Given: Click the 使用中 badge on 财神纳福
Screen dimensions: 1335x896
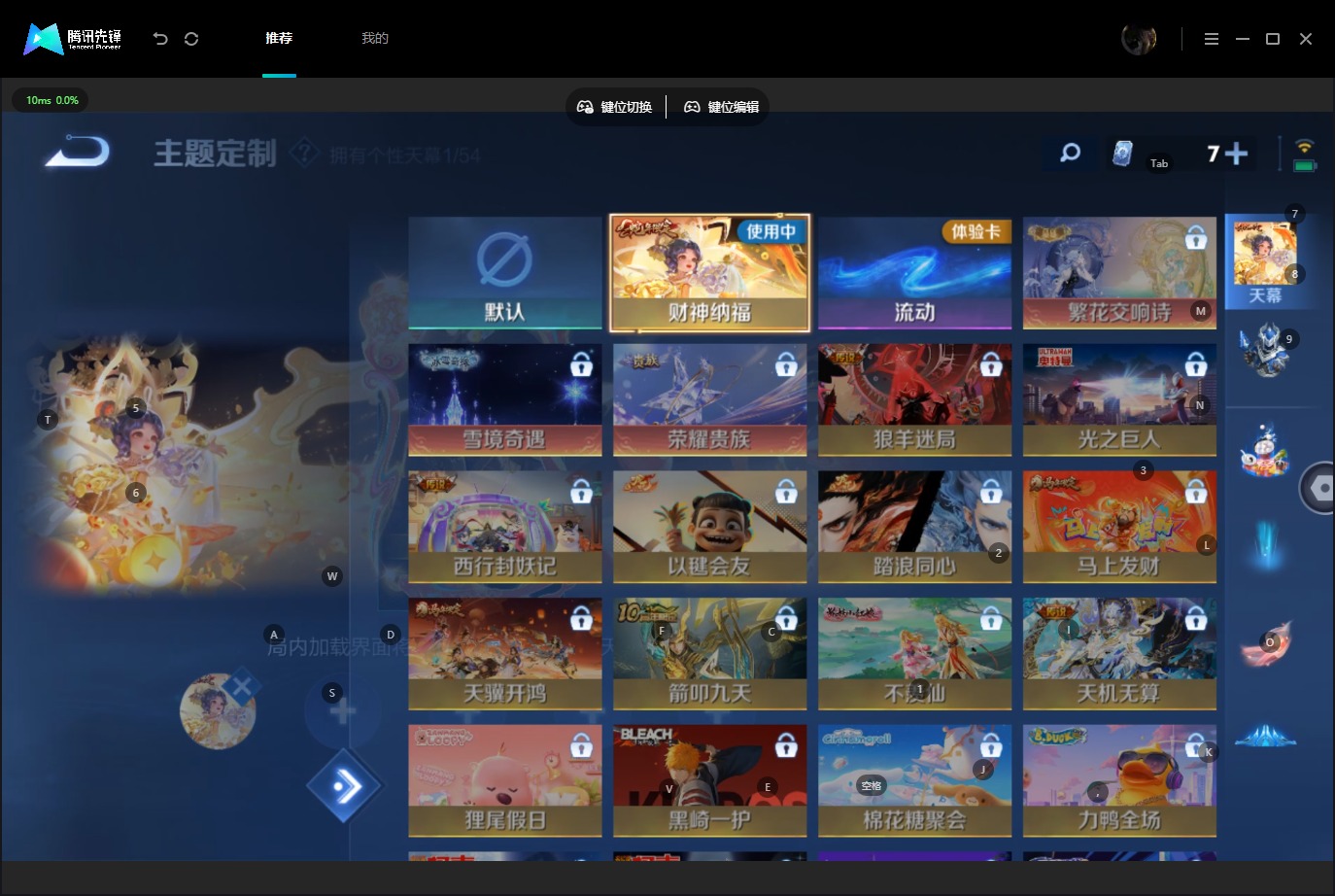Looking at the screenshot, I should (x=770, y=231).
